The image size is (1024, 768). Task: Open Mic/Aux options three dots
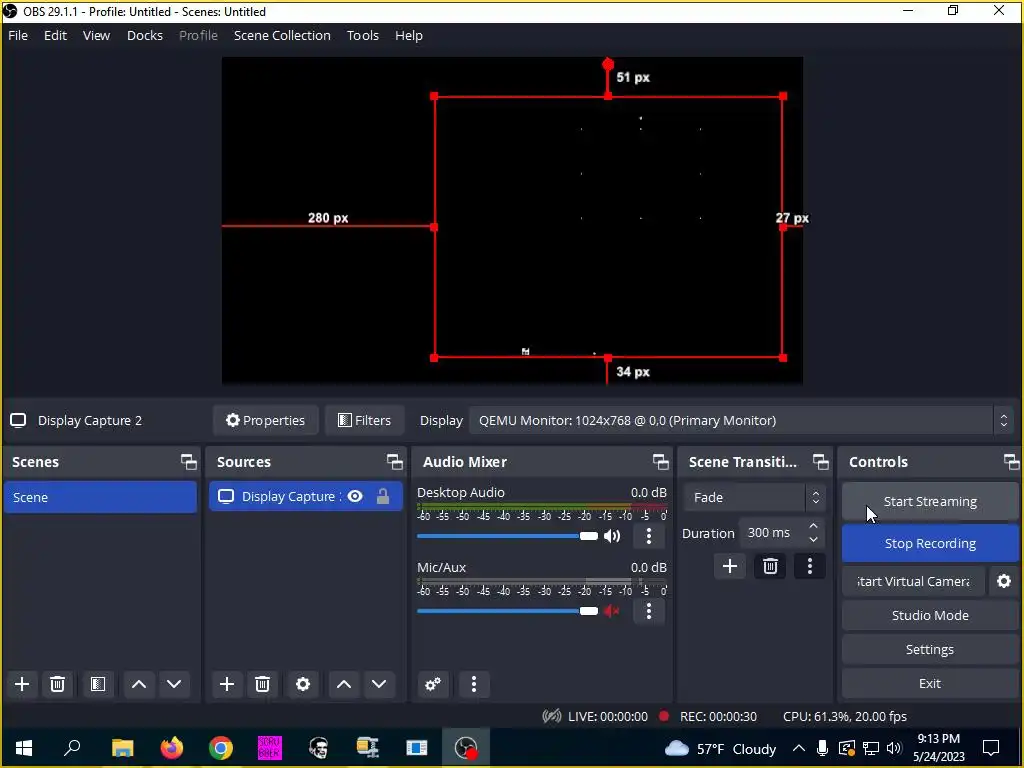pyautogui.click(x=648, y=611)
